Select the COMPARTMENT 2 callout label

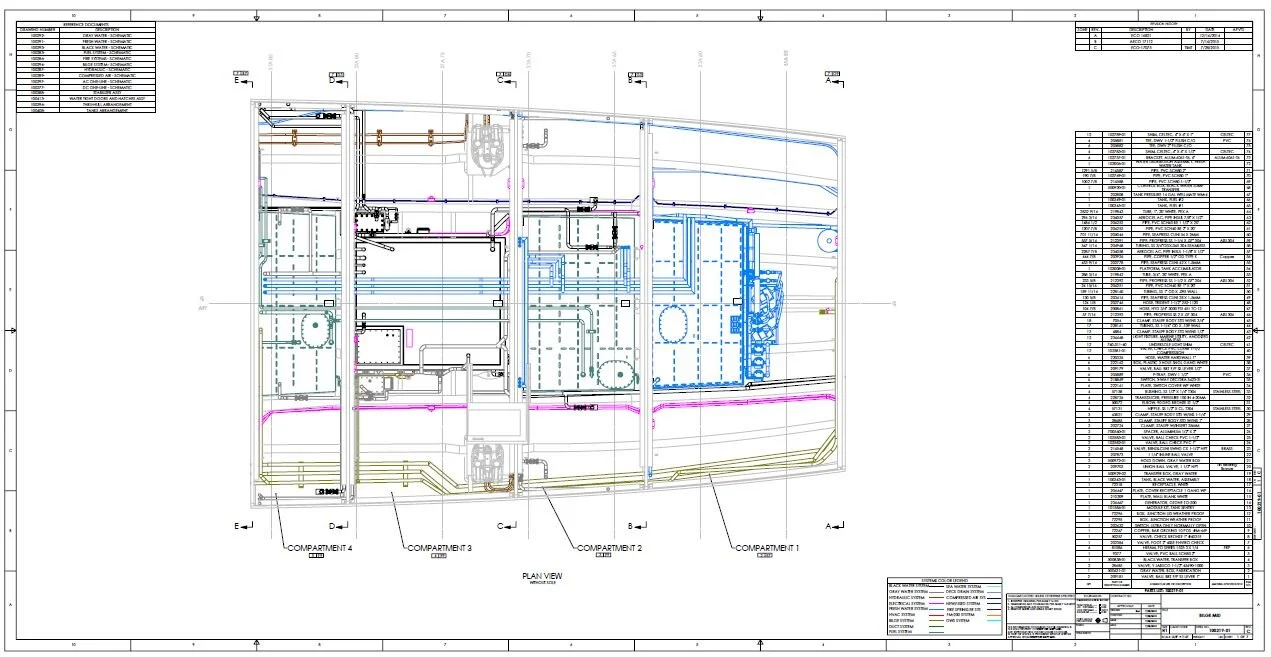point(610,548)
